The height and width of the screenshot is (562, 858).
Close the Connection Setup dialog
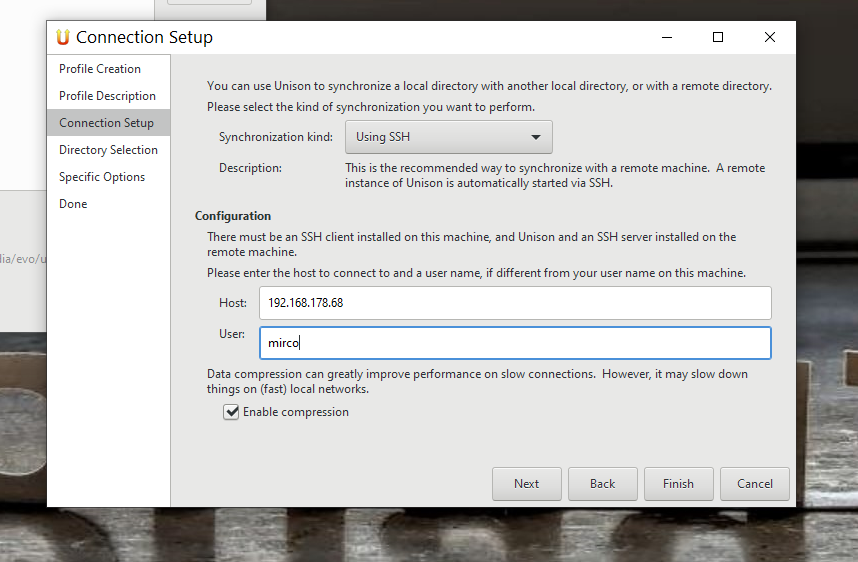click(769, 37)
